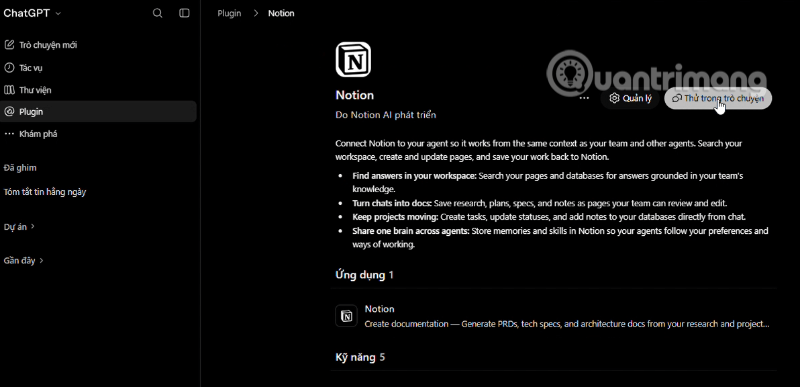Screen dimensions: 800x387
Task: Click the Do Notion AI phát triển link
Action: 386,115
